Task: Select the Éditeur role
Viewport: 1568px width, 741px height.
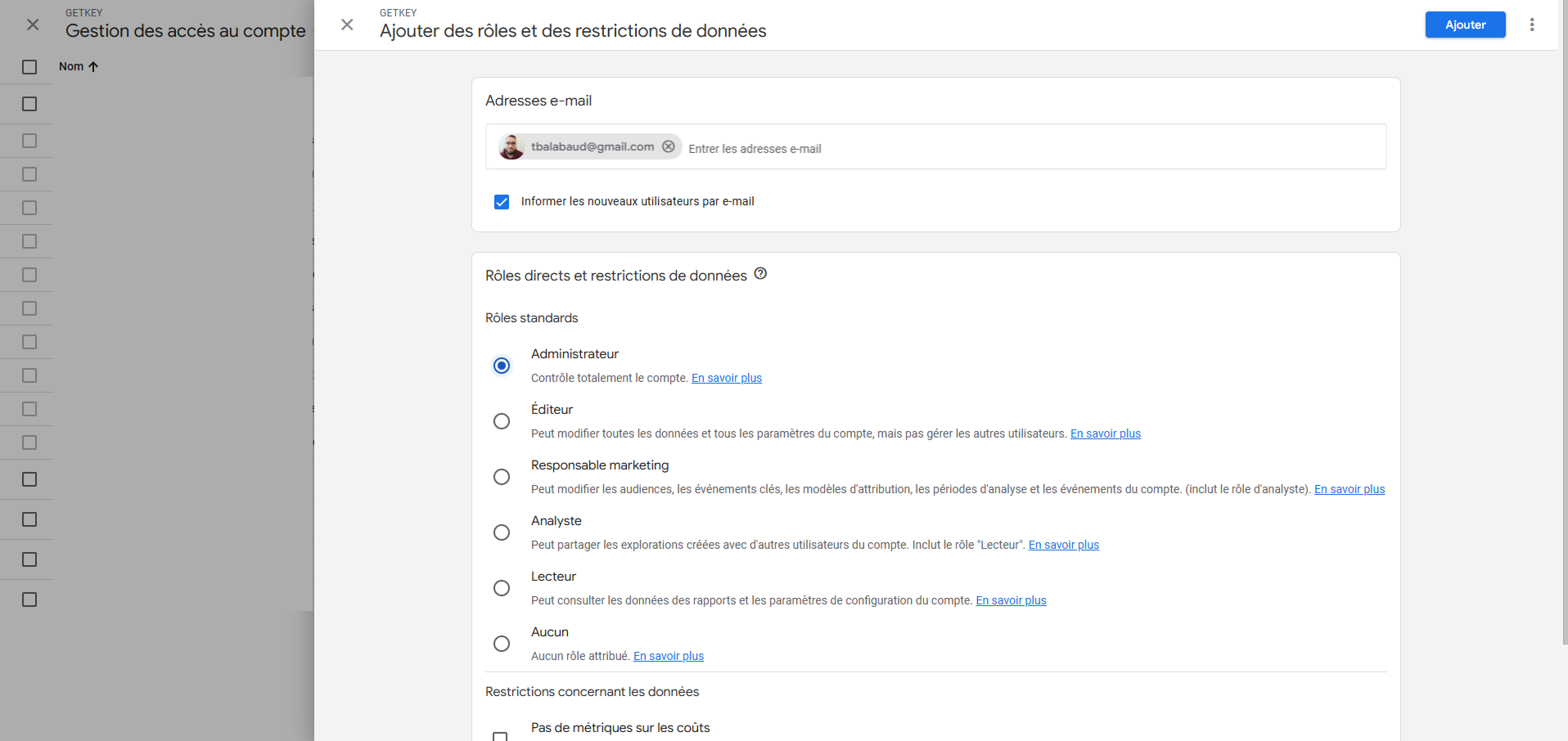Action: tap(501, 420)
